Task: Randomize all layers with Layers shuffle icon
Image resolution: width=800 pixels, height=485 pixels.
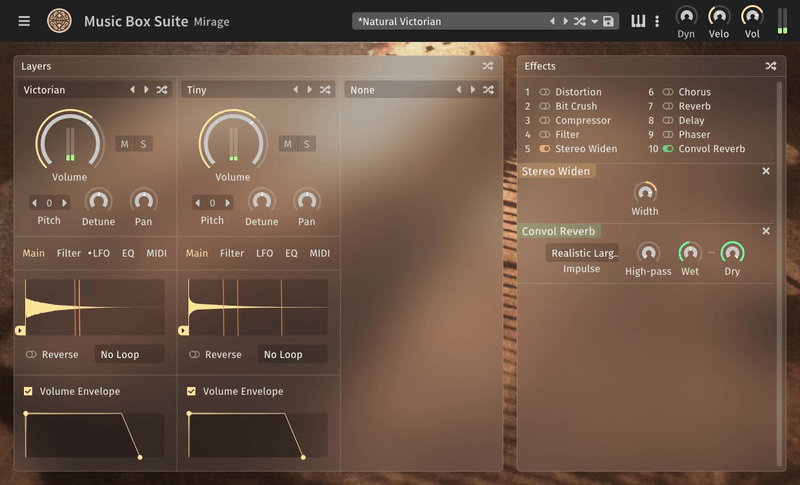Action: [x=488, y=66]
